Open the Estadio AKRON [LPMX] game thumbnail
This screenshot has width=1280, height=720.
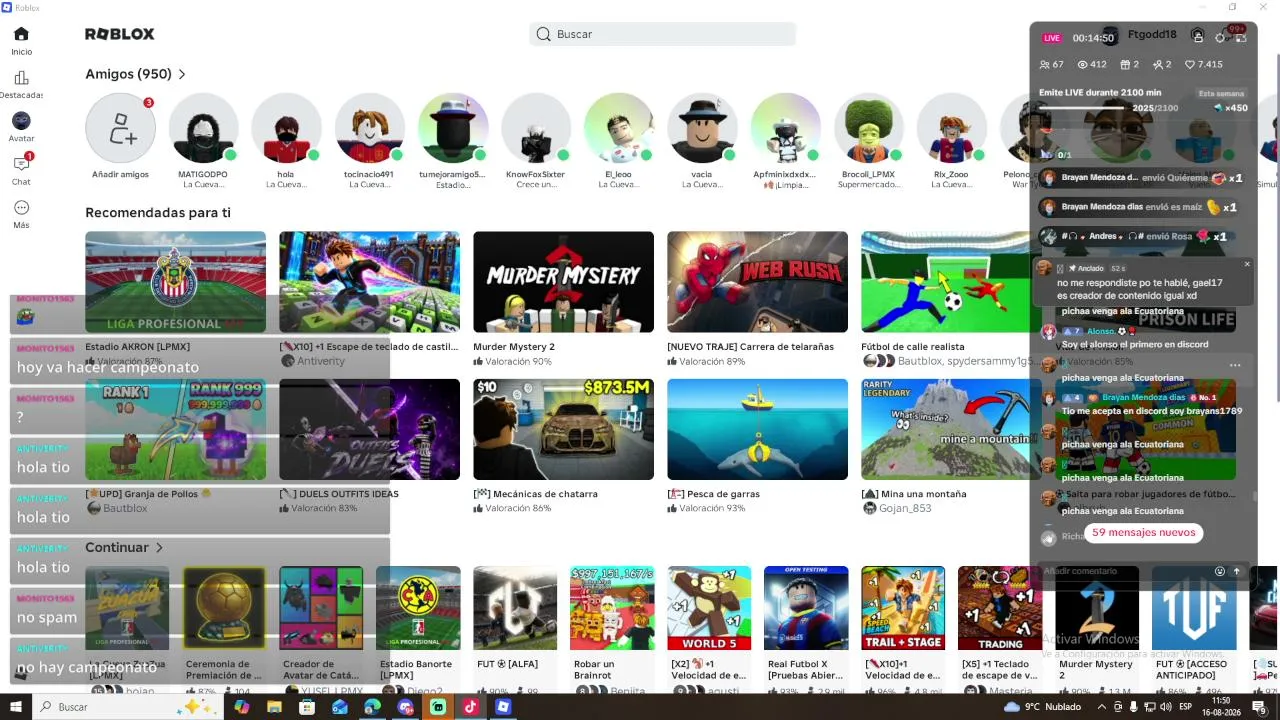(175, 282)
